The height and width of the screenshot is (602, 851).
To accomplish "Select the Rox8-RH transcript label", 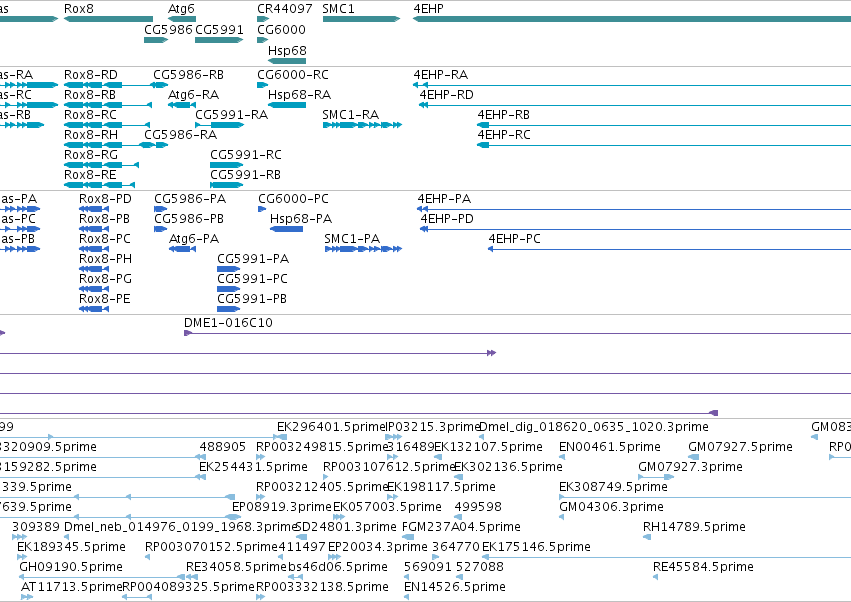I will 91,135.
